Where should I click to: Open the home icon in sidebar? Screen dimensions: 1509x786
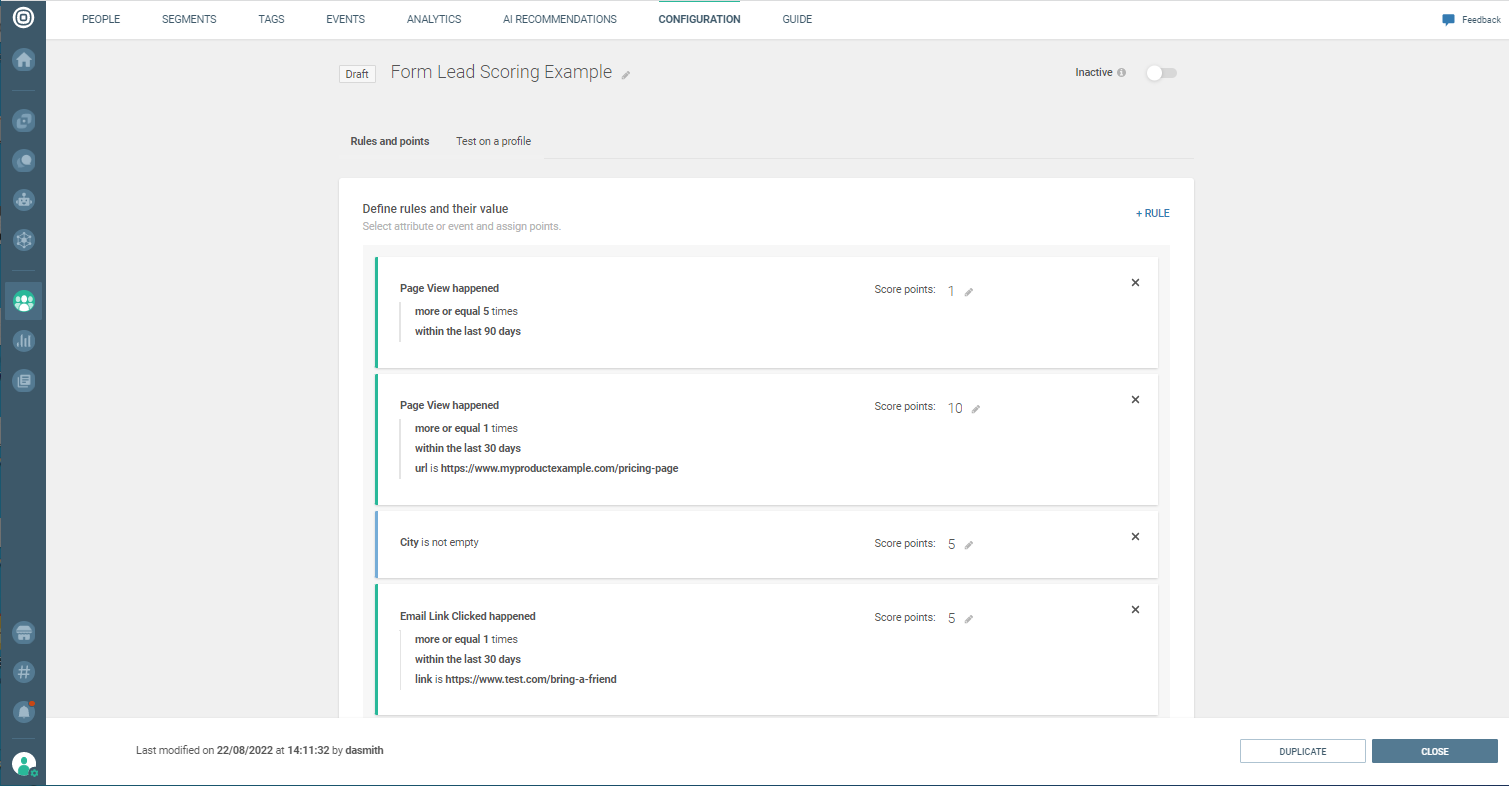coord(24,60)
